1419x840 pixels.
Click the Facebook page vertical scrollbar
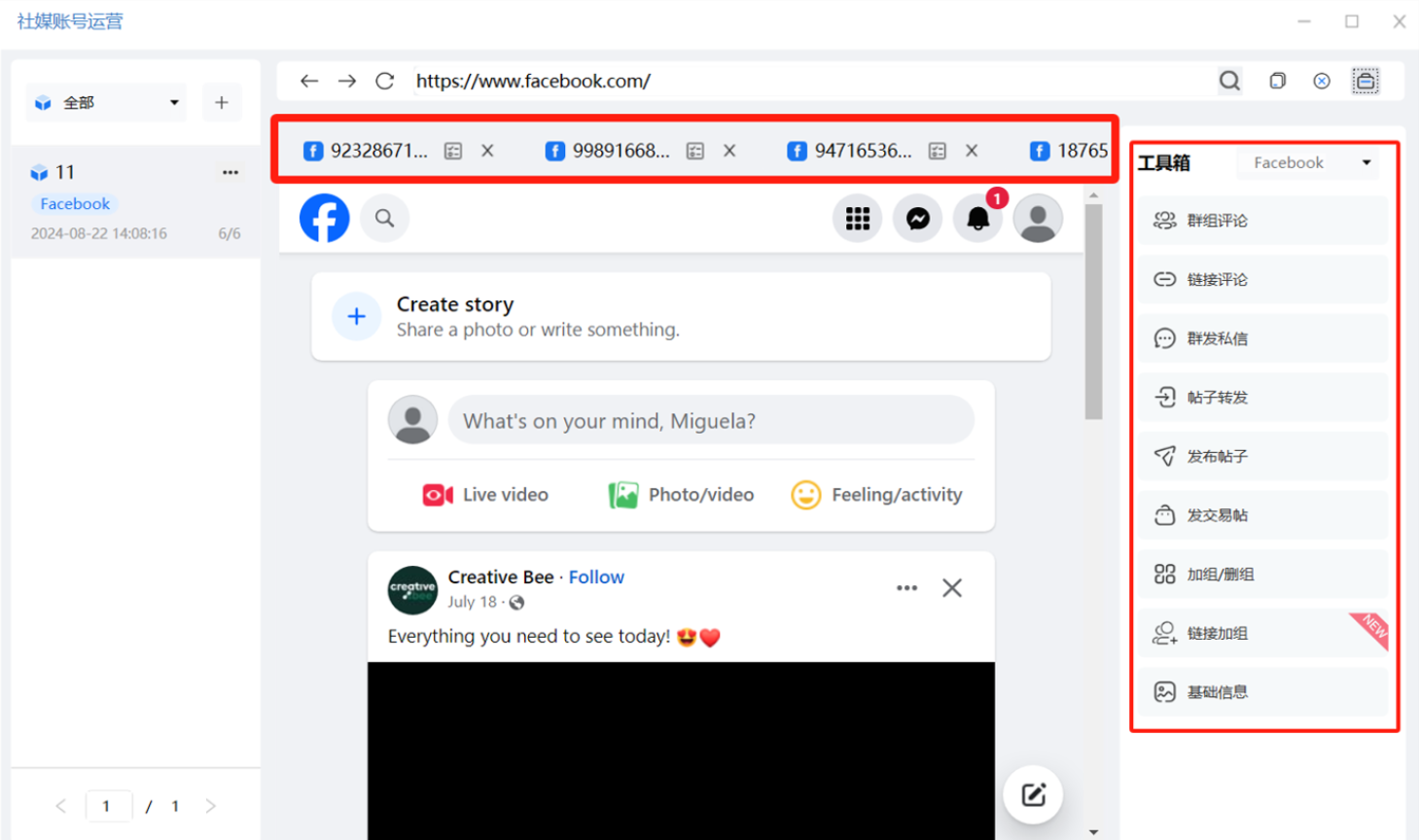point(1094,311)
